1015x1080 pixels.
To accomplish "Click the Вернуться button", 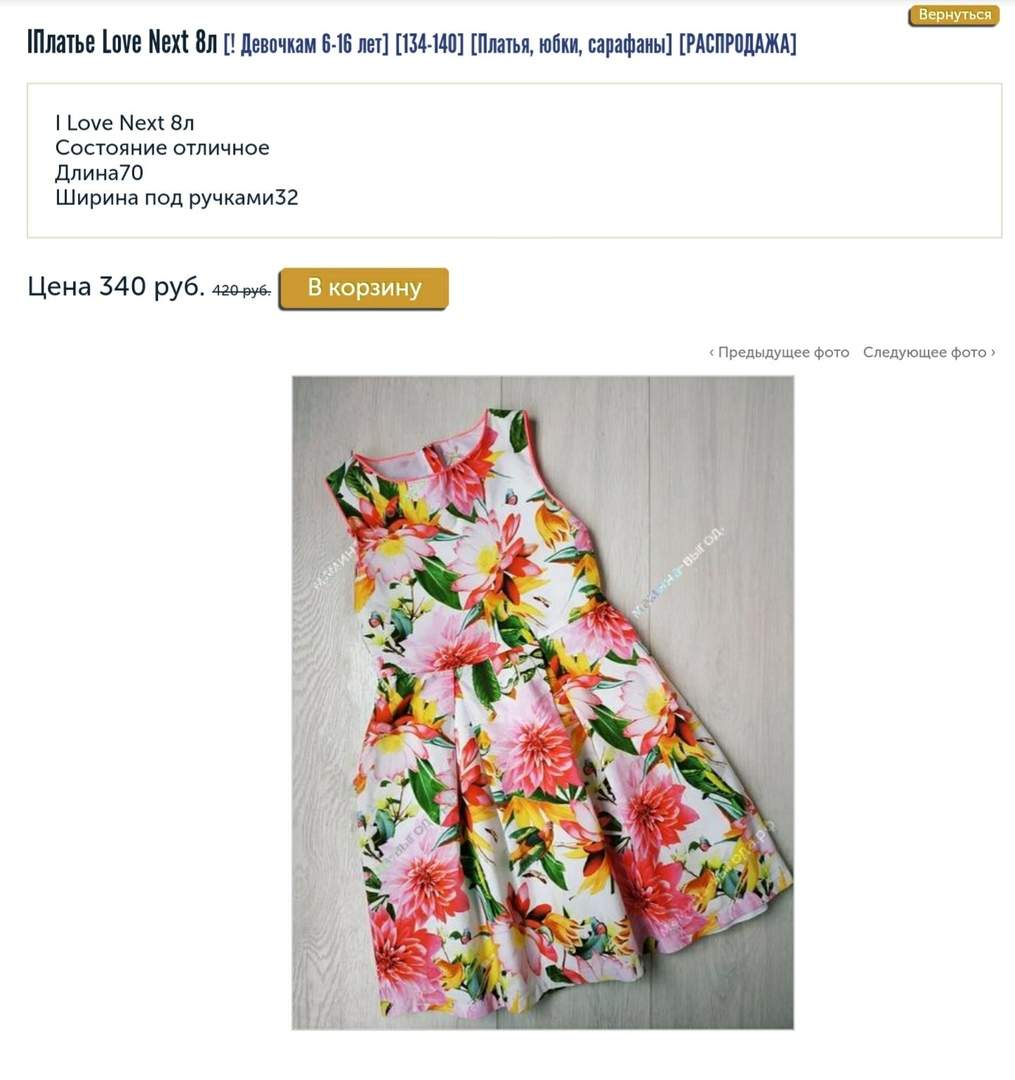I will (x=954, y=15).
